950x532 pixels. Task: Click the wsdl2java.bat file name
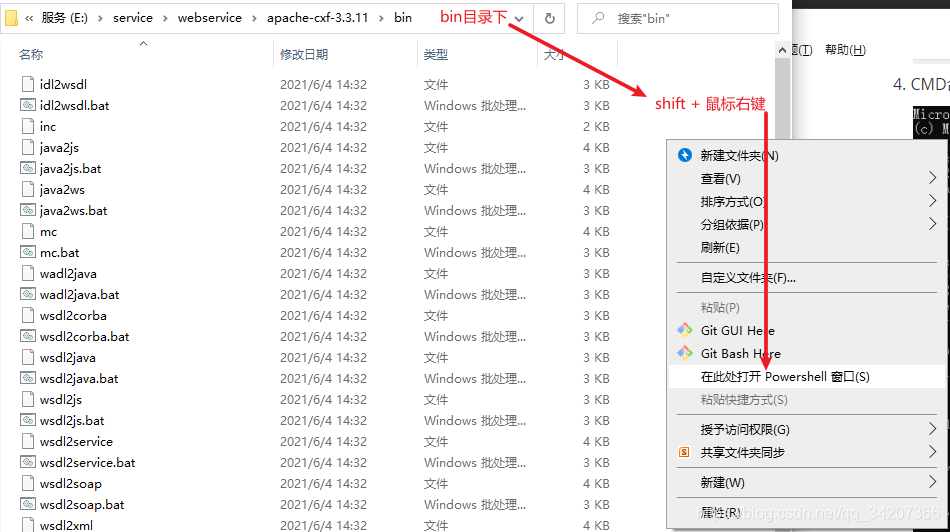click(x=79, y=379)
